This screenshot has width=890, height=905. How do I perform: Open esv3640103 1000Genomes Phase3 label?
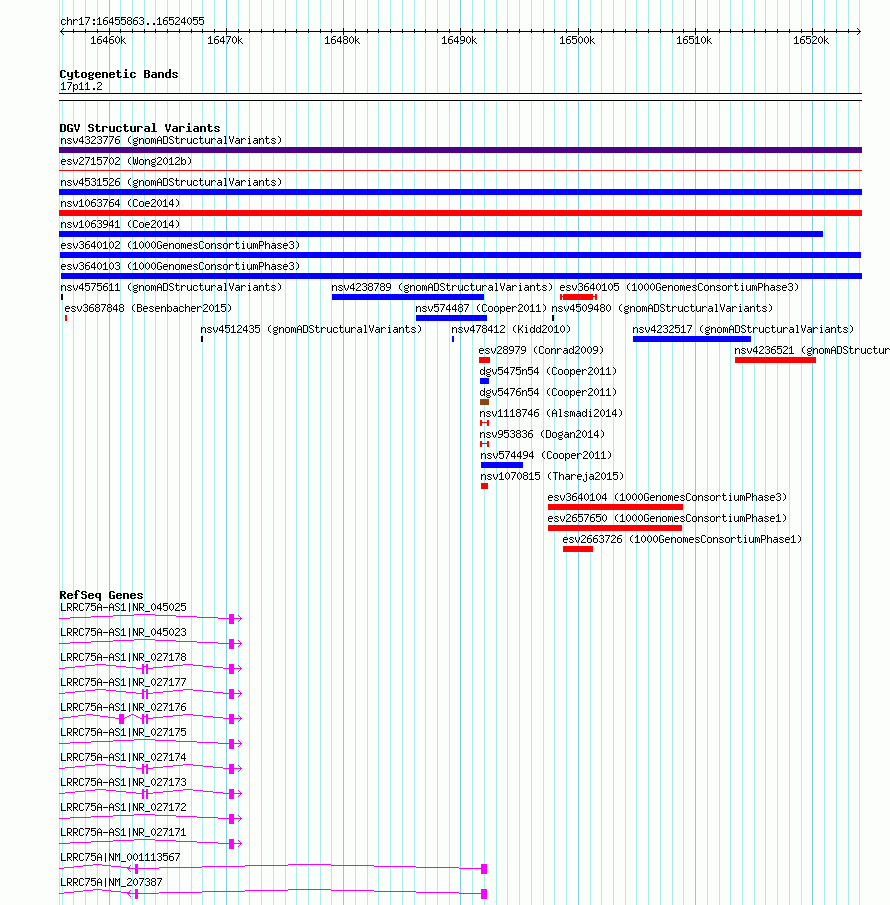(x=180, y=266)
